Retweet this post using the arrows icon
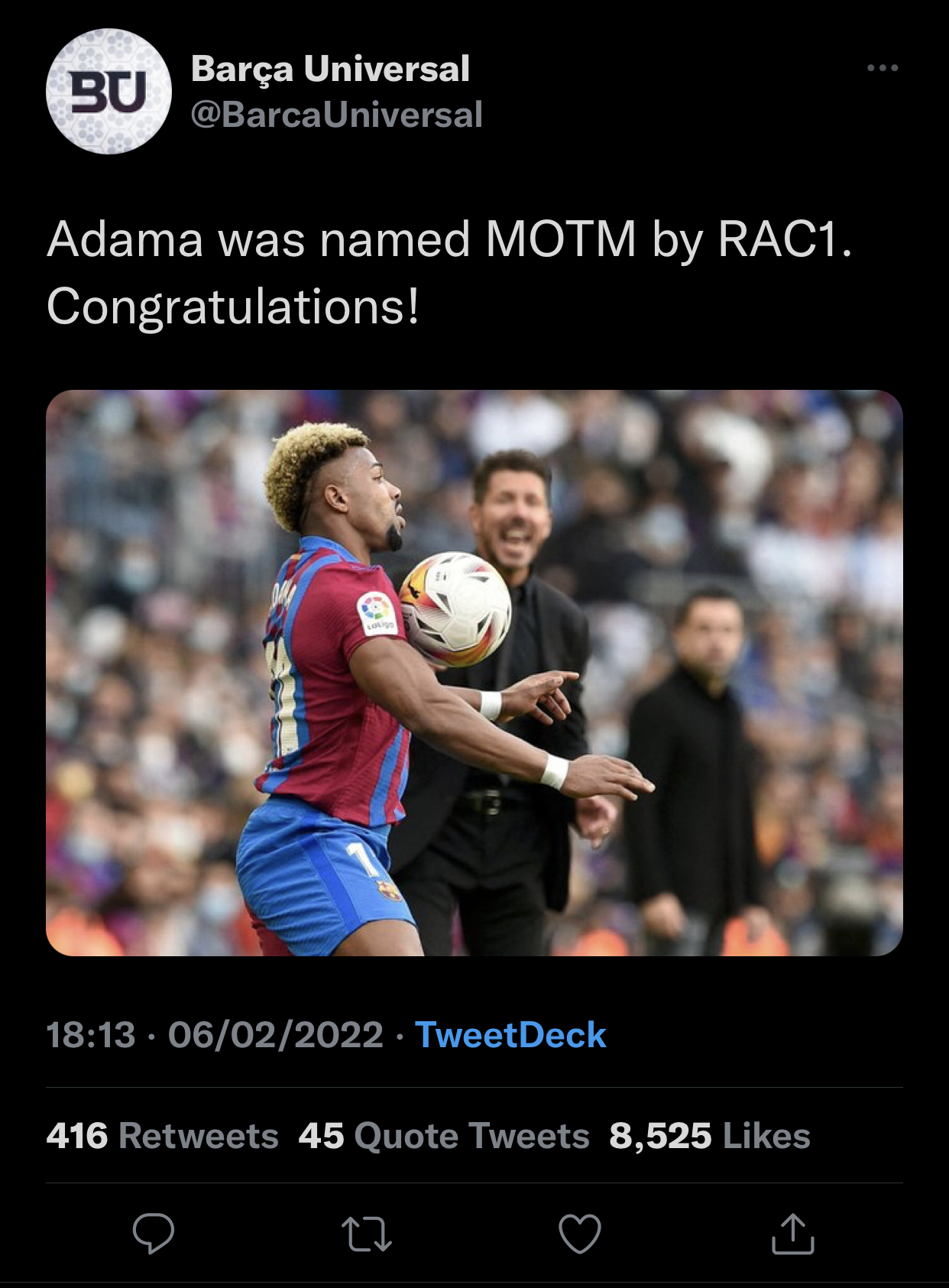949x1288 pixels. pyautogui.click(x=367, y=1234)
